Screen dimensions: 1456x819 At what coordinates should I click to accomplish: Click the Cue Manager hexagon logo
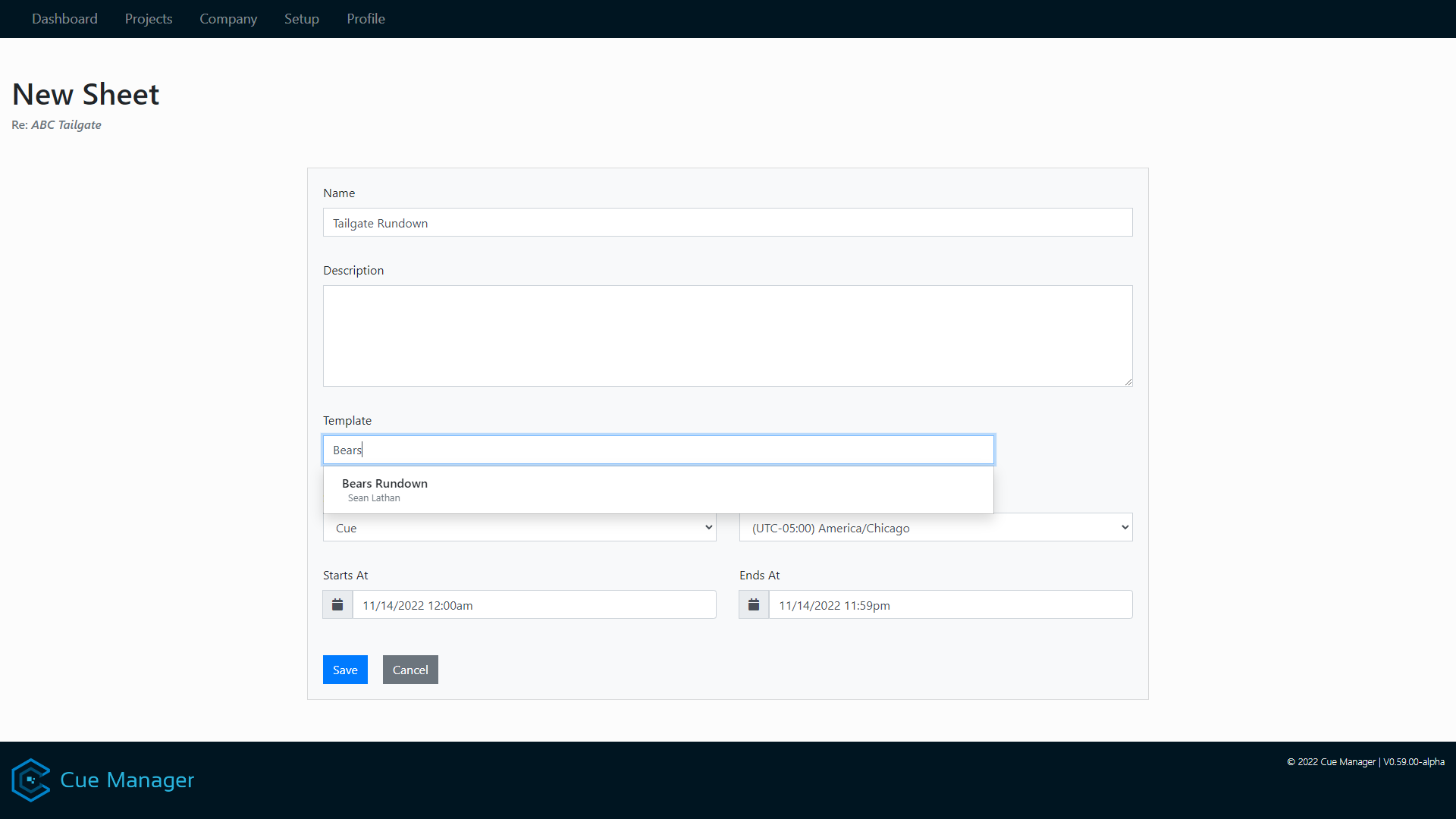30,780
